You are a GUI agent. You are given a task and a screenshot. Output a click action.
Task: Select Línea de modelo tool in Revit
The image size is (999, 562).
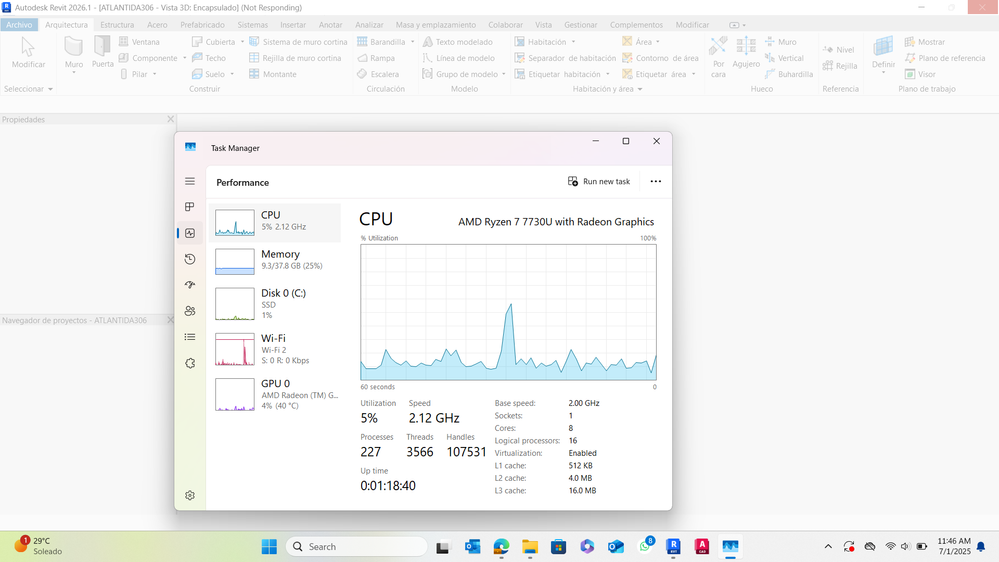(x=459, y=58)
